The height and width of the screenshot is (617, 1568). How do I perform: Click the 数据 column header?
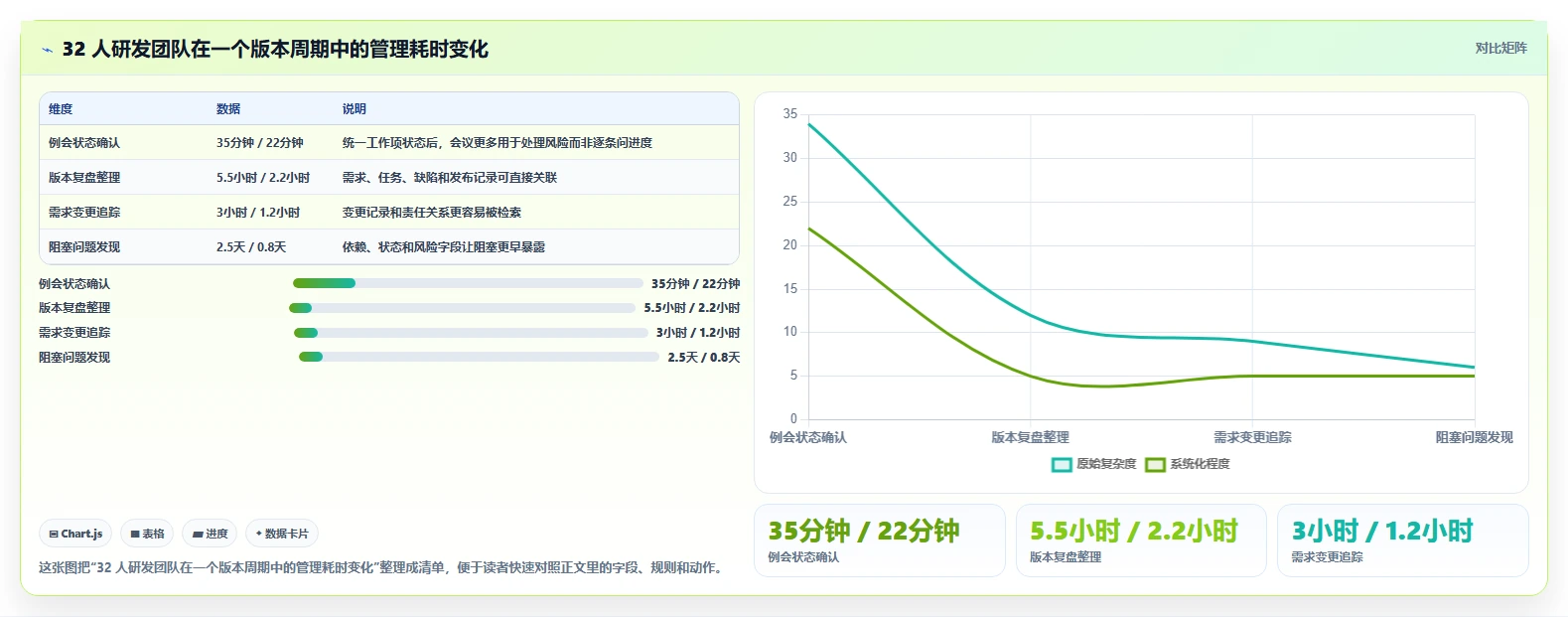(x=228, y=109)
